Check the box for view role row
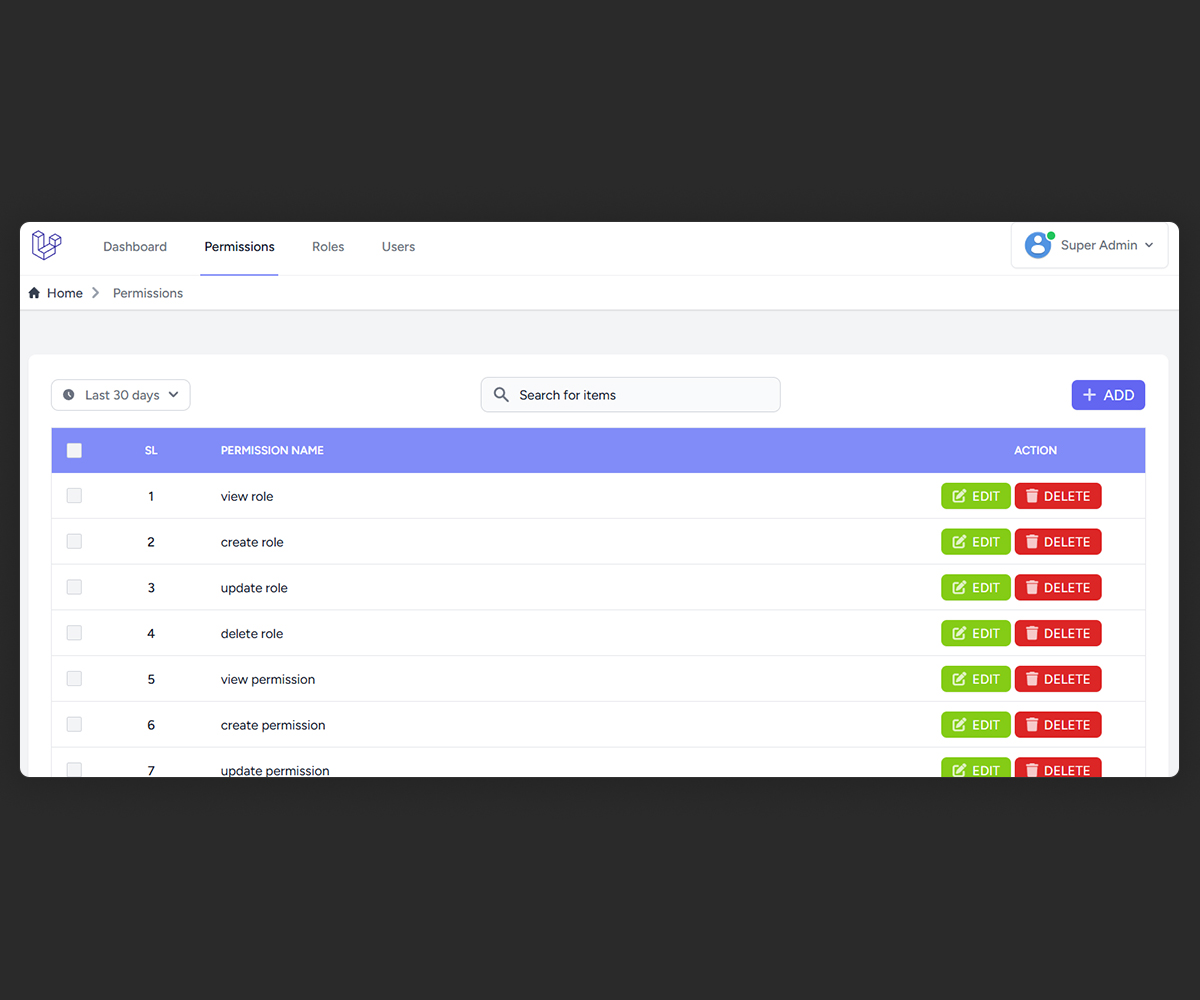The height and width of the screenshot is (1000, 1200). point(74,496)
